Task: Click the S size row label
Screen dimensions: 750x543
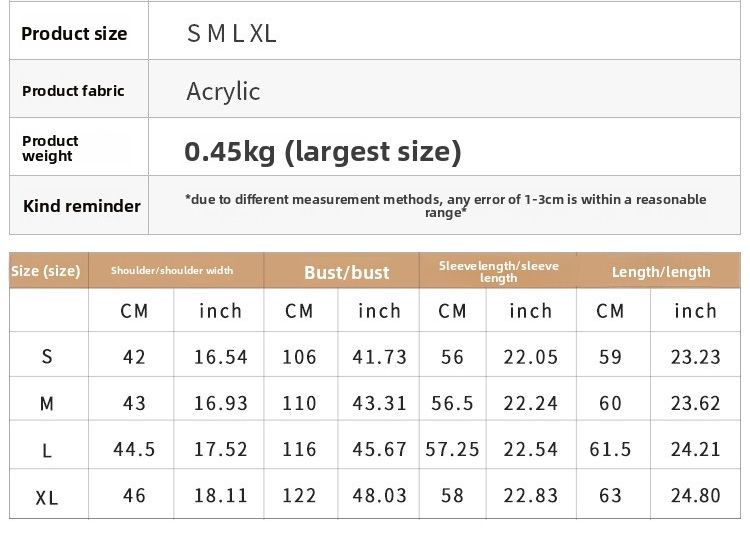Action: [x=47, y=357]
